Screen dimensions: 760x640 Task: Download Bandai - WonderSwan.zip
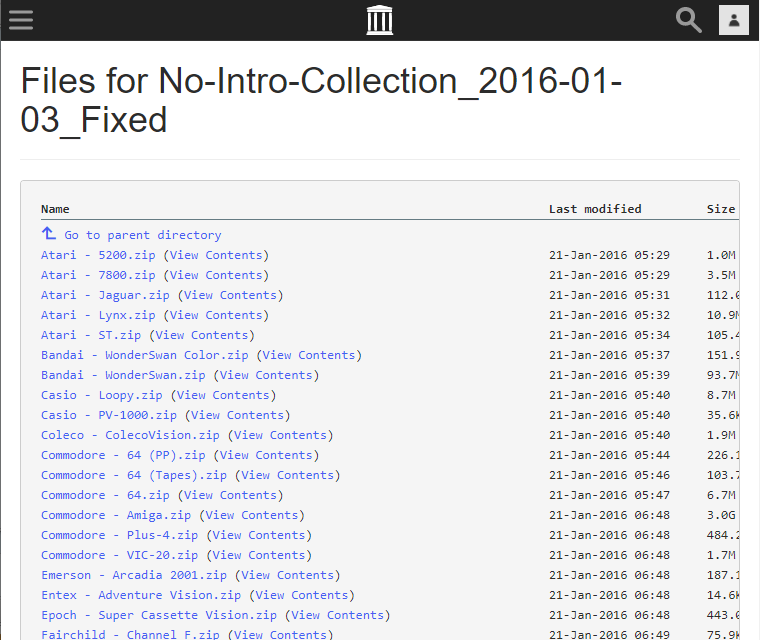(x=123, y=375)
